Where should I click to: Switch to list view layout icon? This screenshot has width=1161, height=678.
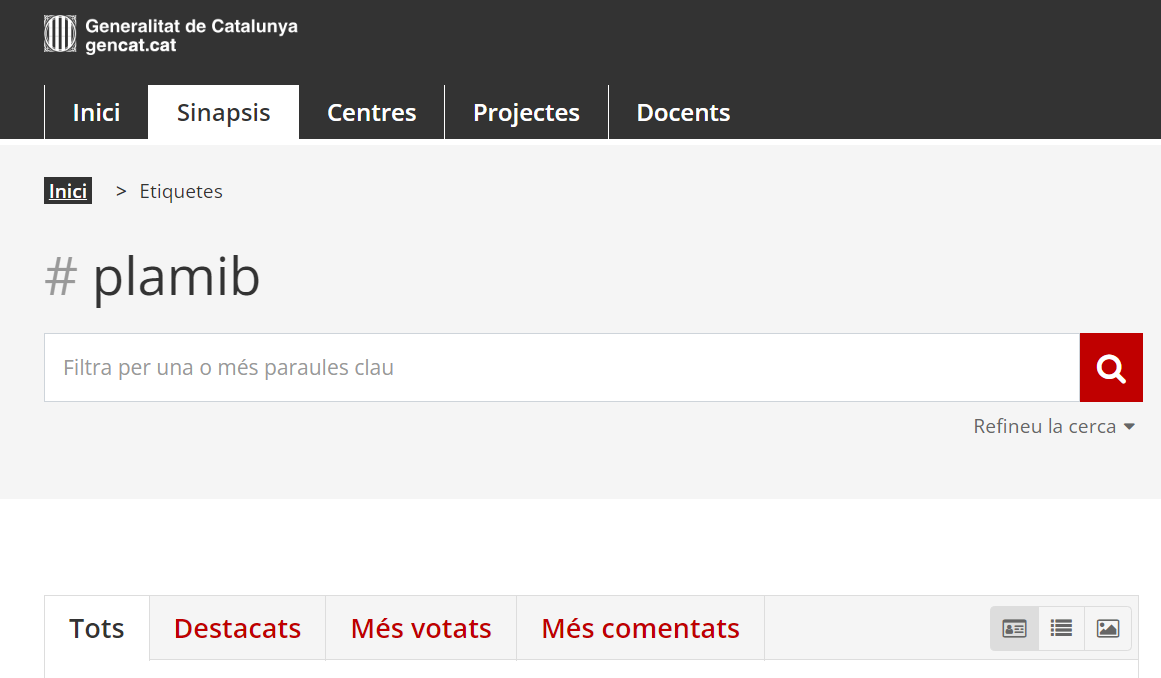(x=1061, y=629)
